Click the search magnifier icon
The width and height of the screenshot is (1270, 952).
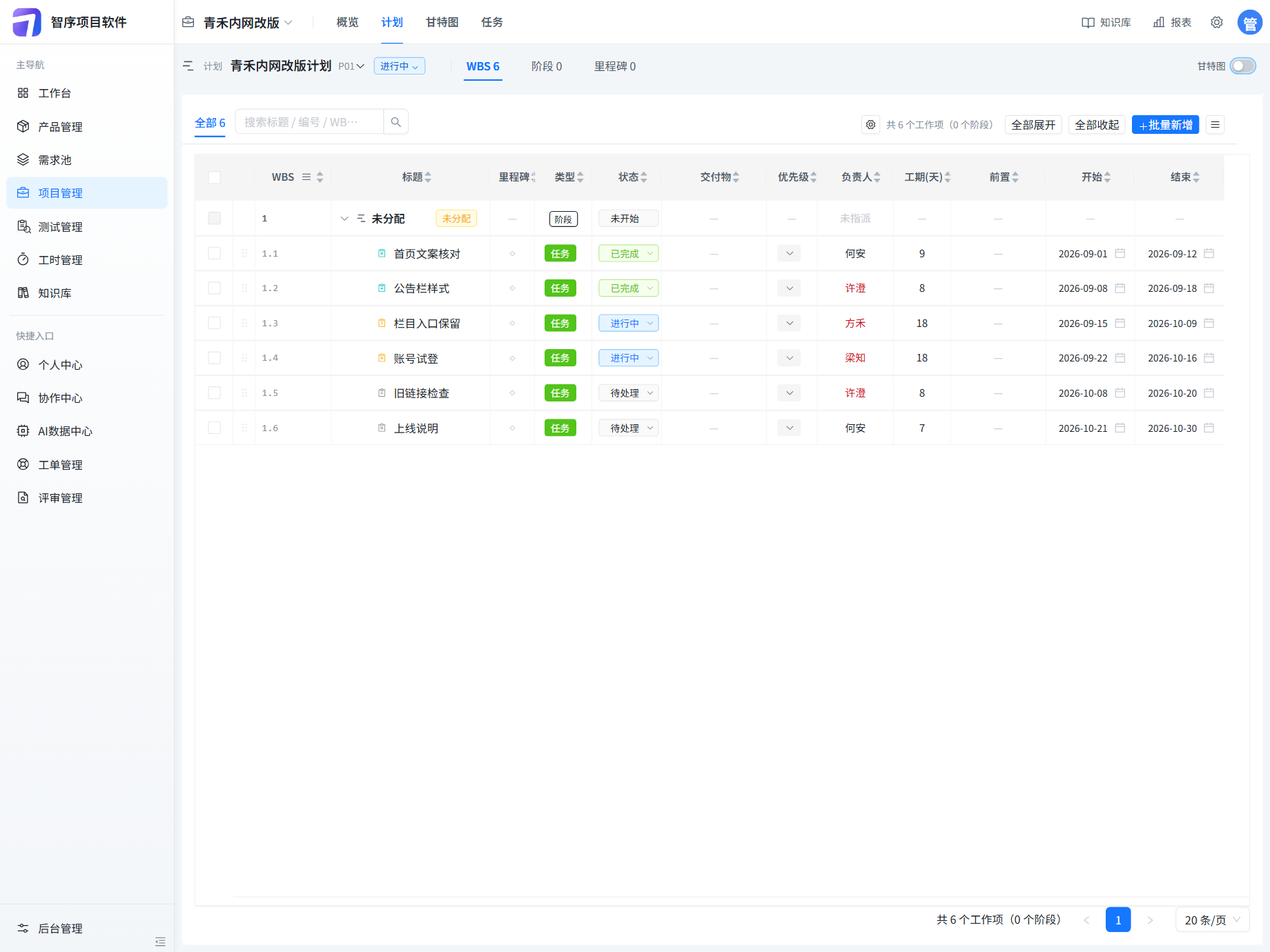tap(395, 122)
